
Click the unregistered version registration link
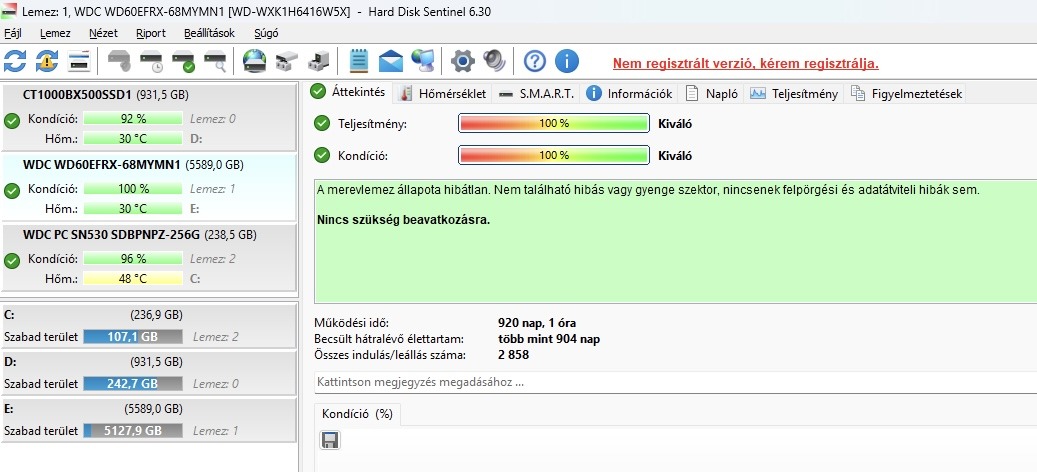point(745,64)
